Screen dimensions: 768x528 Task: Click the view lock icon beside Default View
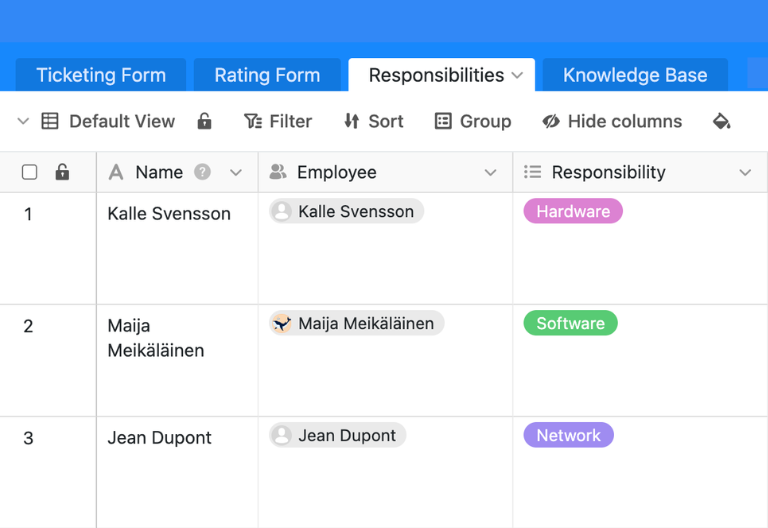(204, 121)
